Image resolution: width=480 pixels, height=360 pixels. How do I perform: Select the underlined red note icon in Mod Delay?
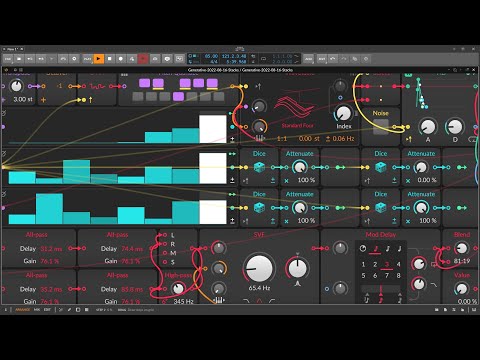[x=375, y=249]
